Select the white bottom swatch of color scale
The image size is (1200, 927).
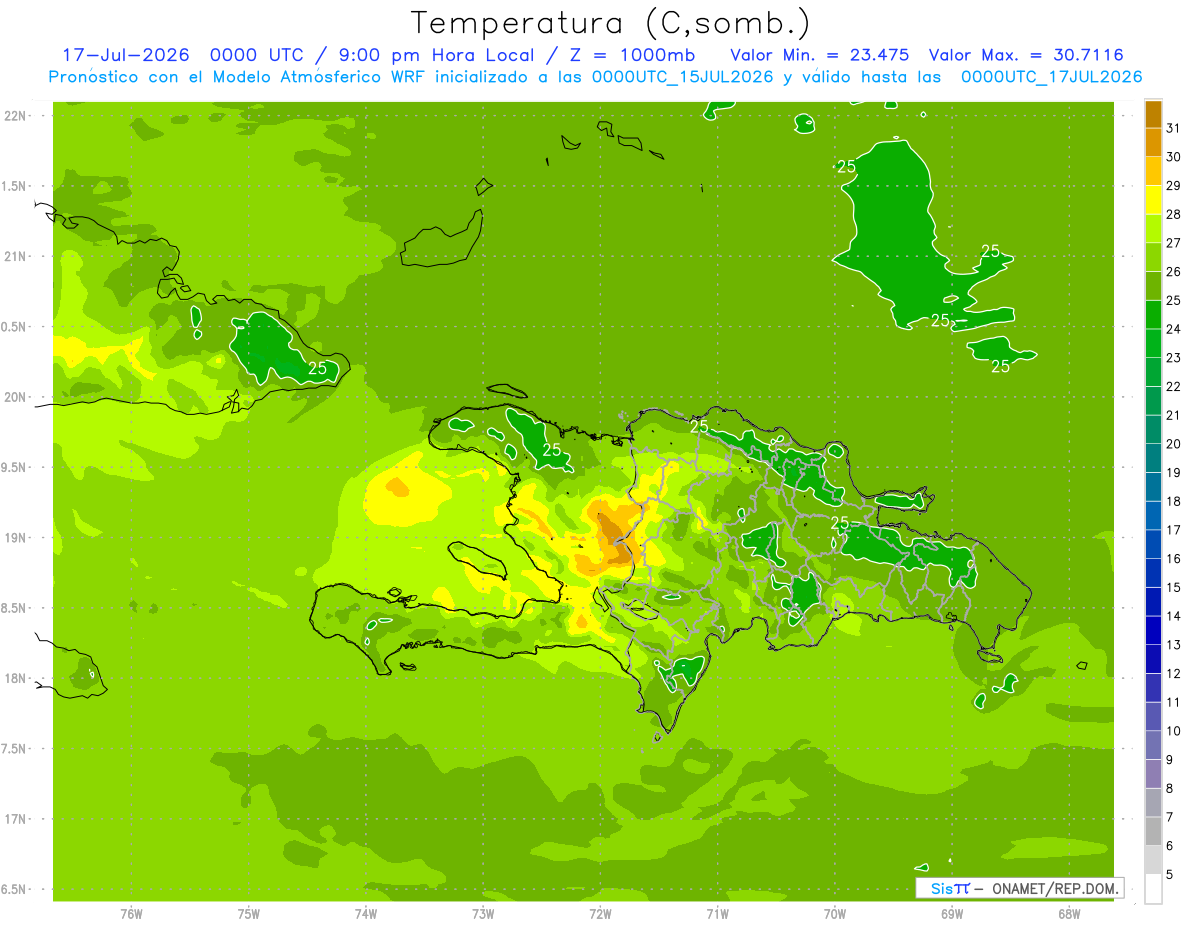pyautogui.click(x=1153, y=889)
